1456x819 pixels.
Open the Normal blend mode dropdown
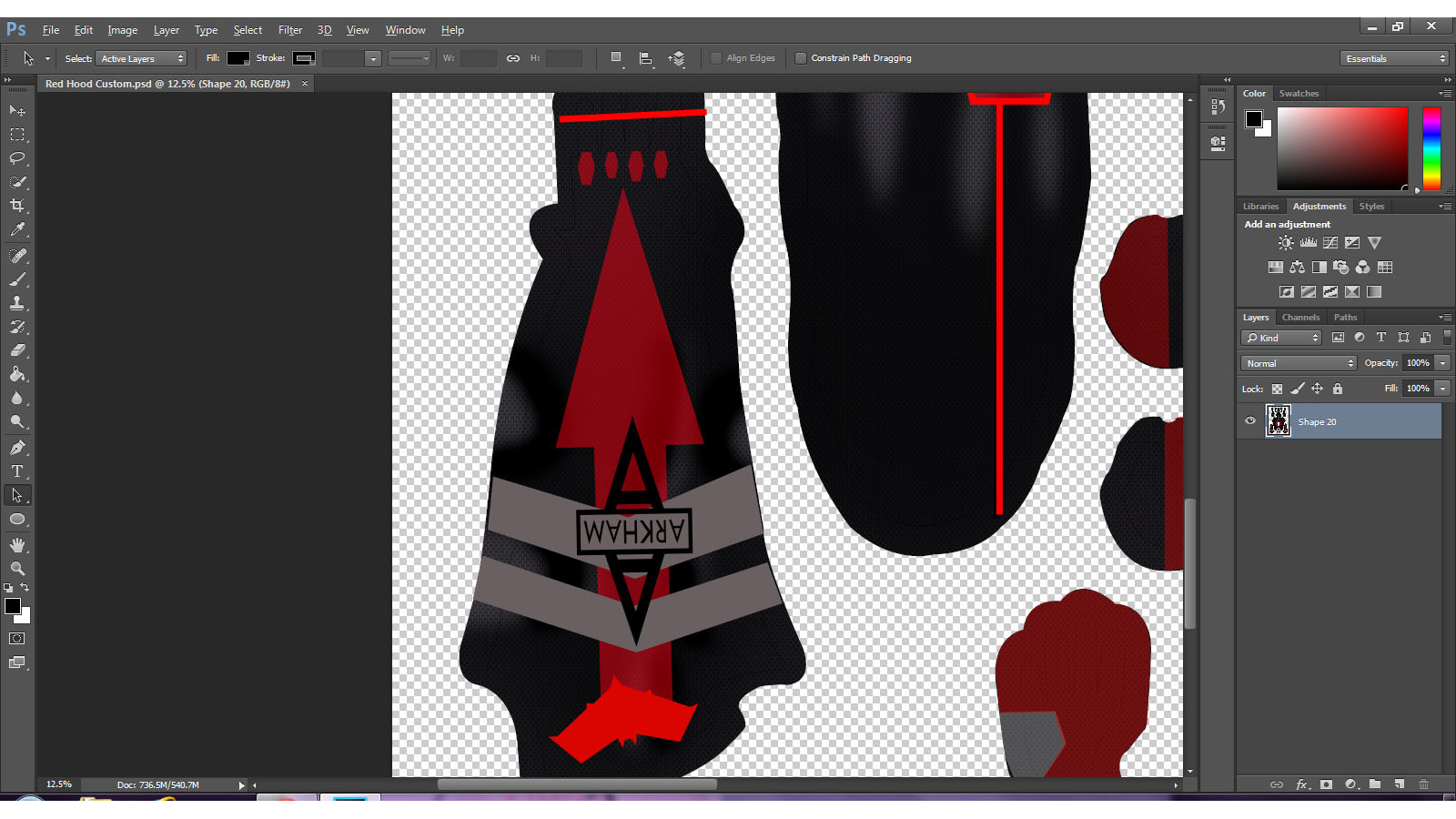click(x=1299, y=363)
